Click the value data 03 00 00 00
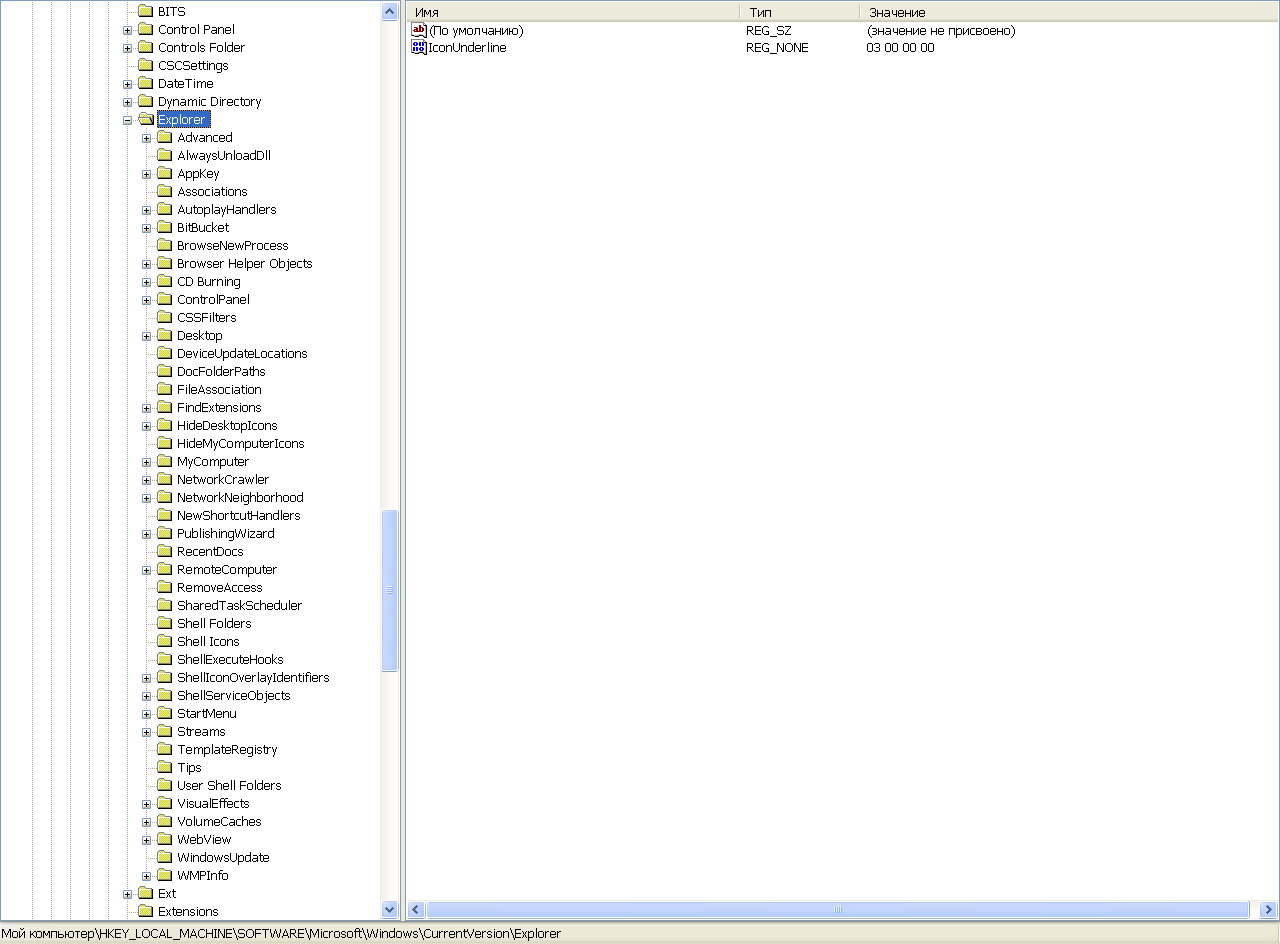1280x944 pixels. pyautogui.click(x=900, y=48)
